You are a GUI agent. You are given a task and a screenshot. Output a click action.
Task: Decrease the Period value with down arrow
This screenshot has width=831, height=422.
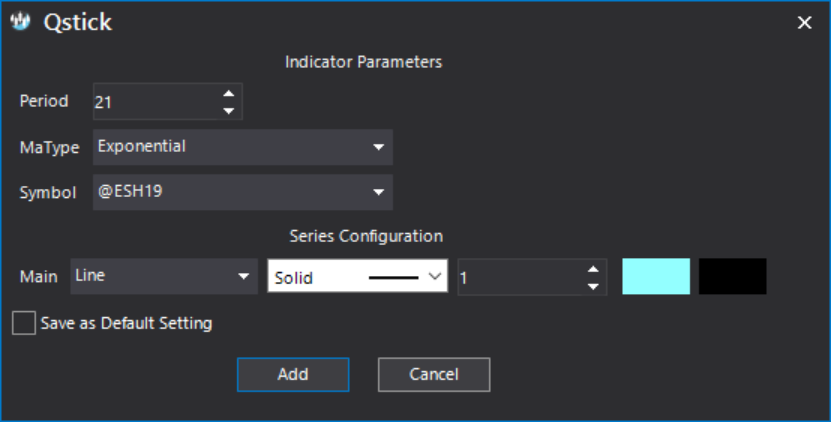(228, 110)
